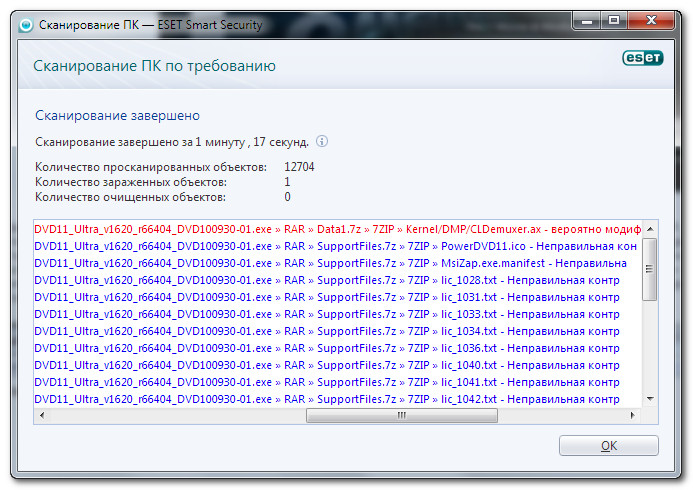
Task: Click horizontal scrollbar right arrow
Action: tap(632, 415)
